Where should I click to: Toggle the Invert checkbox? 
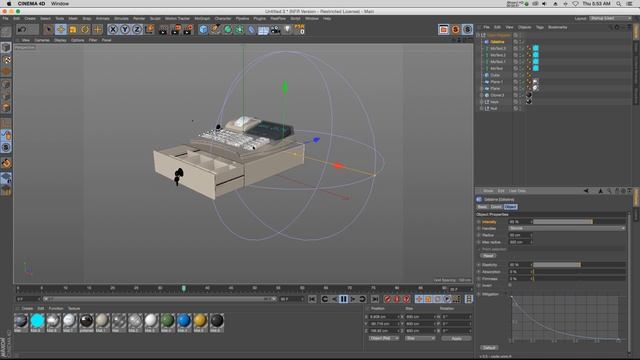pos(510,285)
